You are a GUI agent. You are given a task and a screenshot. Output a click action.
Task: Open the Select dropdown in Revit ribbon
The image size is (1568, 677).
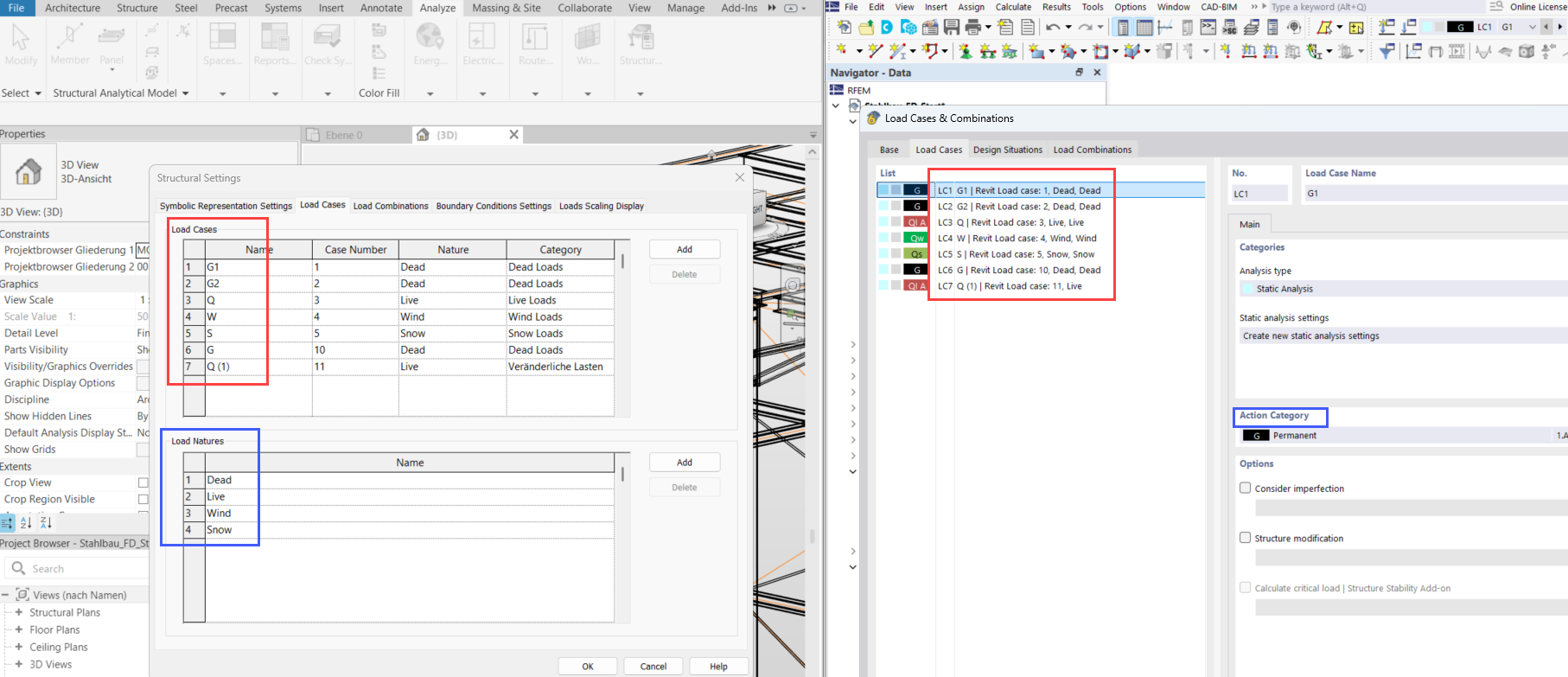pyautogui.click(x=22, y=93)
